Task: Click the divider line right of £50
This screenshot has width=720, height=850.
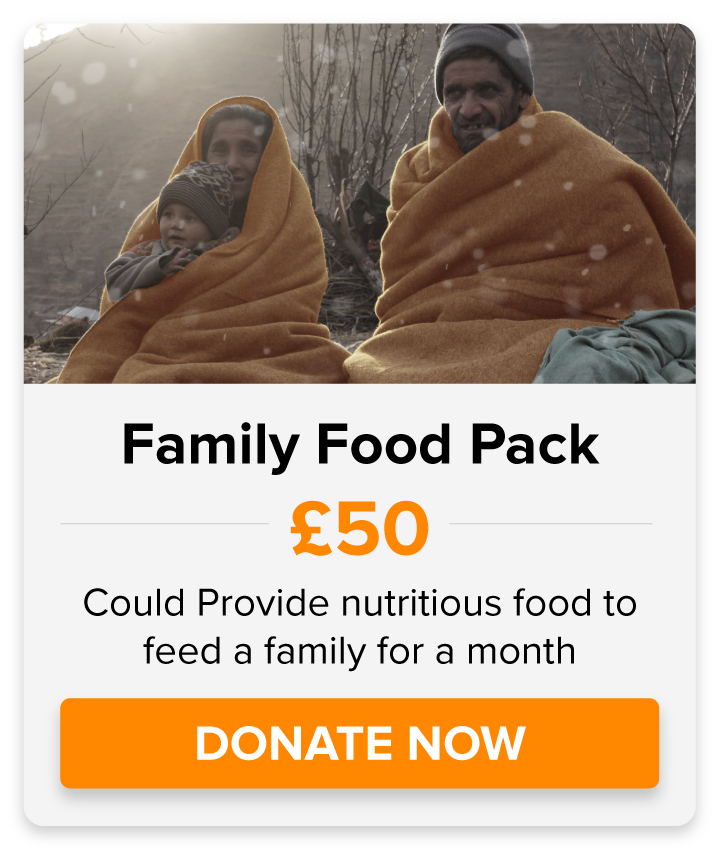Action: (x=551, y=524)
